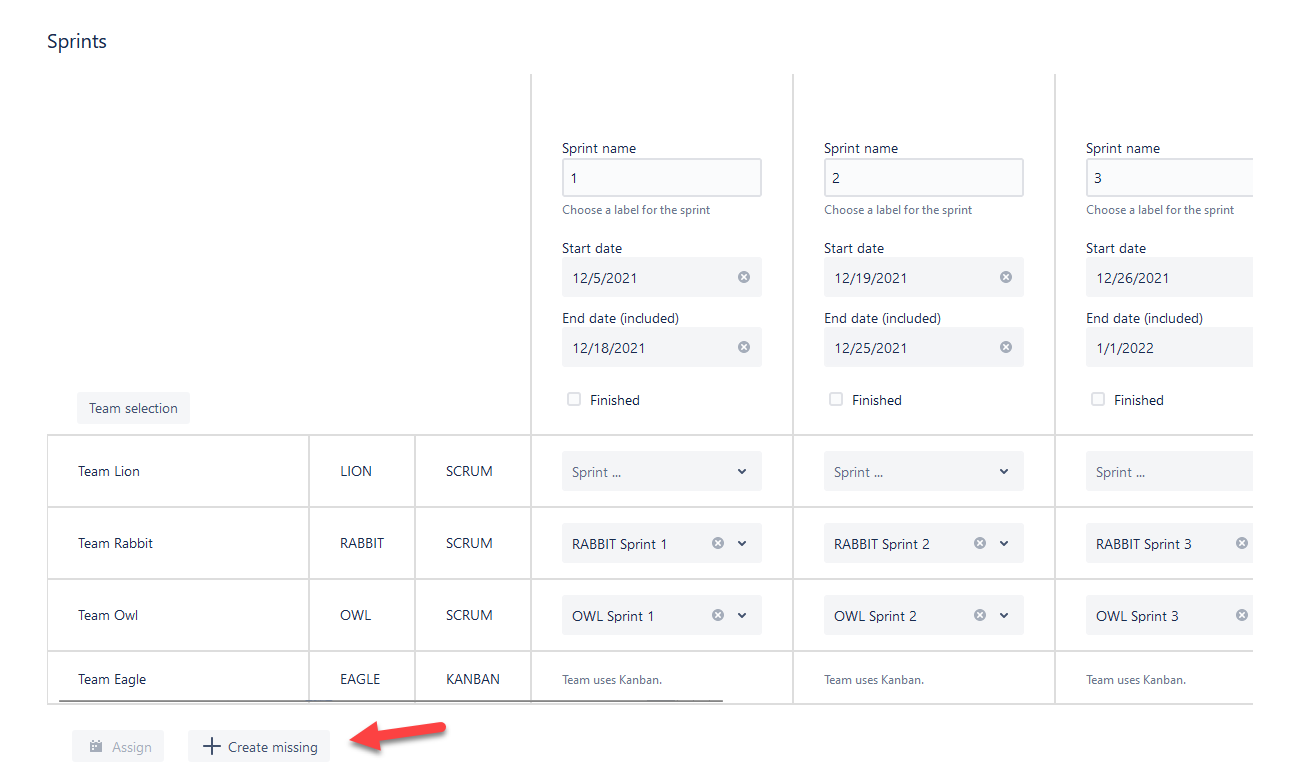Remove OWL Sprint 1 selection
Screen dimensions: 1289x772
coord(718,615)
